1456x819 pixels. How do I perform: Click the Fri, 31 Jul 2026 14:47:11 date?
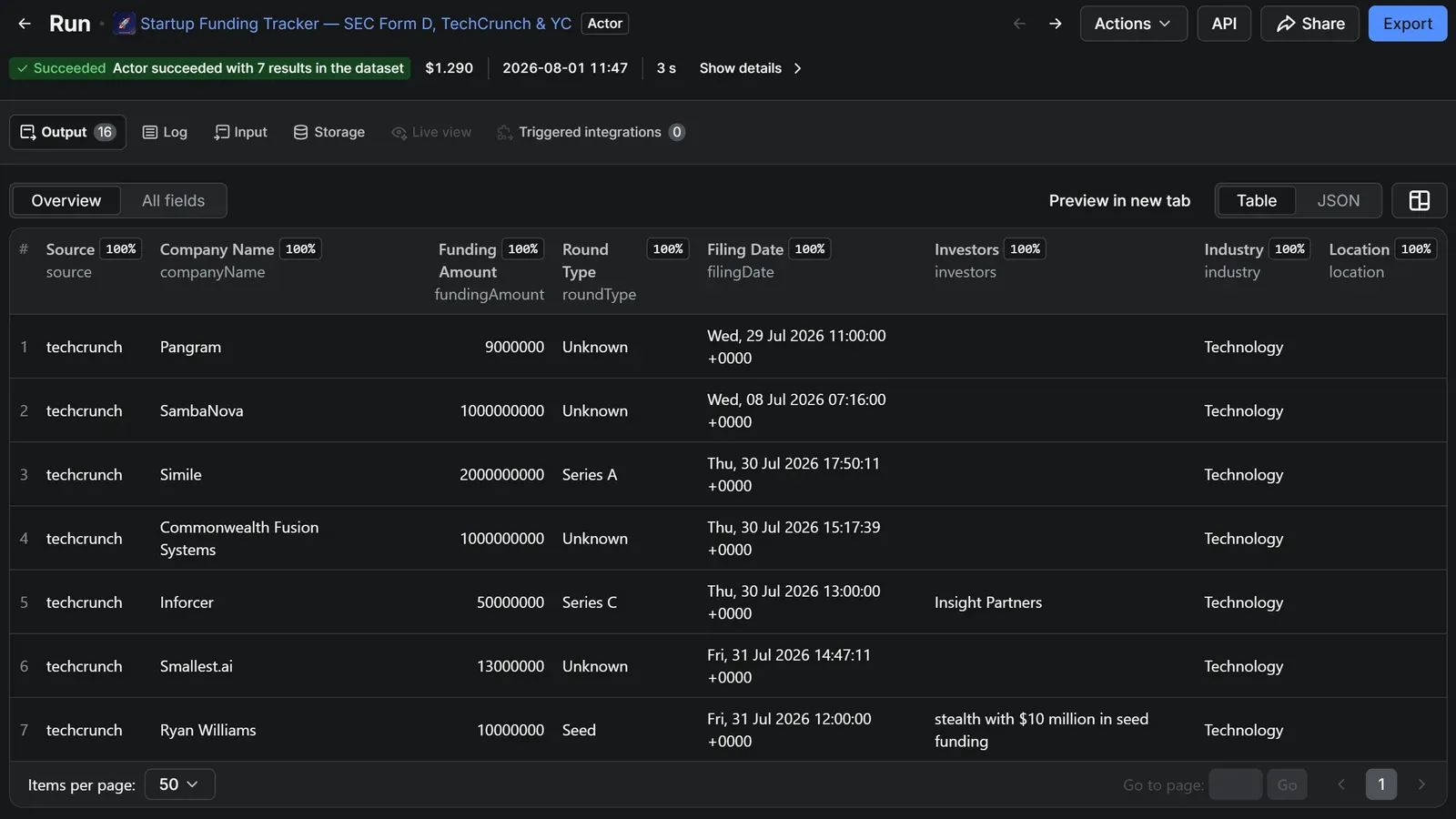pos(789,666)
